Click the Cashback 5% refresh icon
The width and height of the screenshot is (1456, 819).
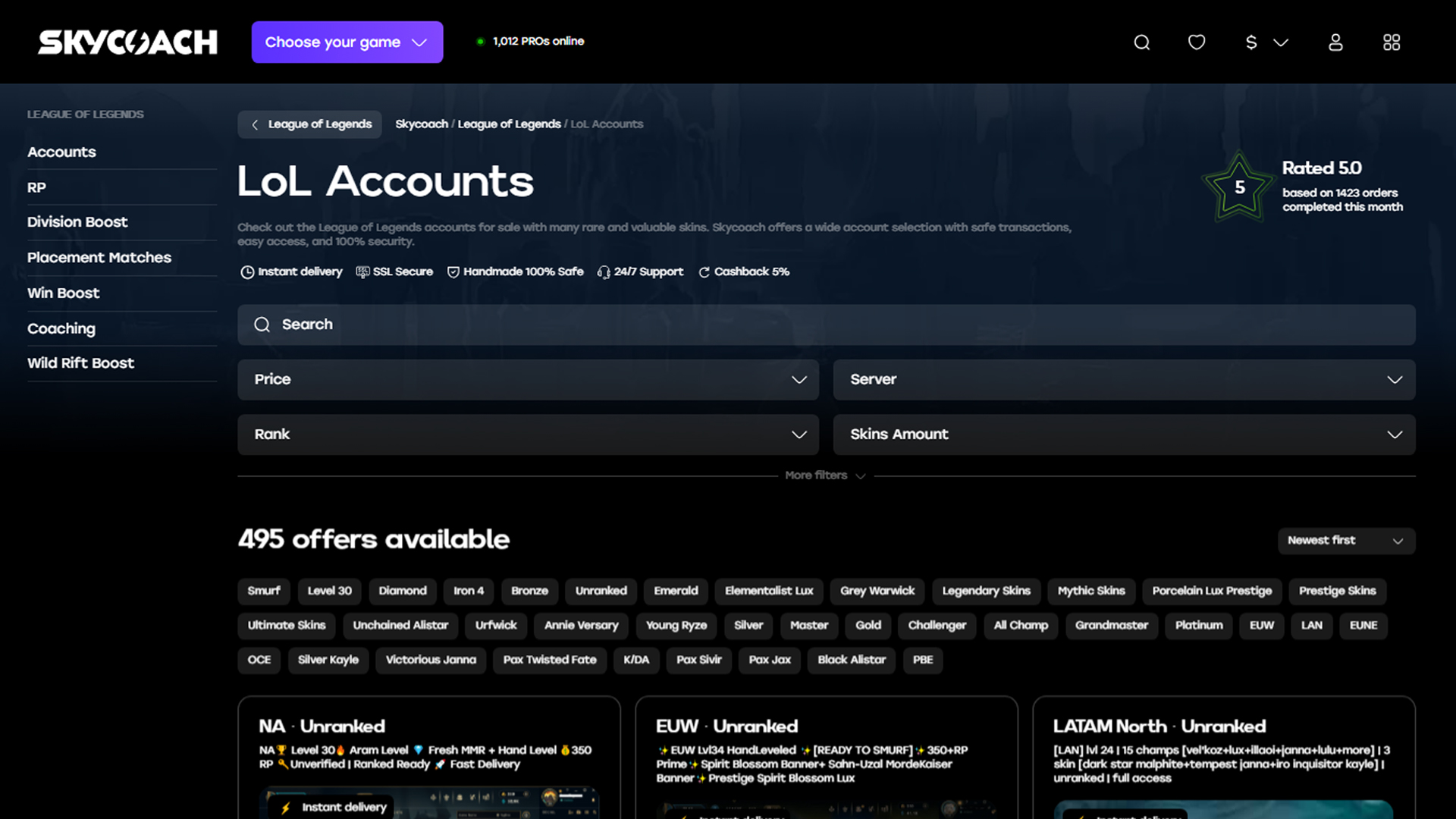(x=704, y=271)
